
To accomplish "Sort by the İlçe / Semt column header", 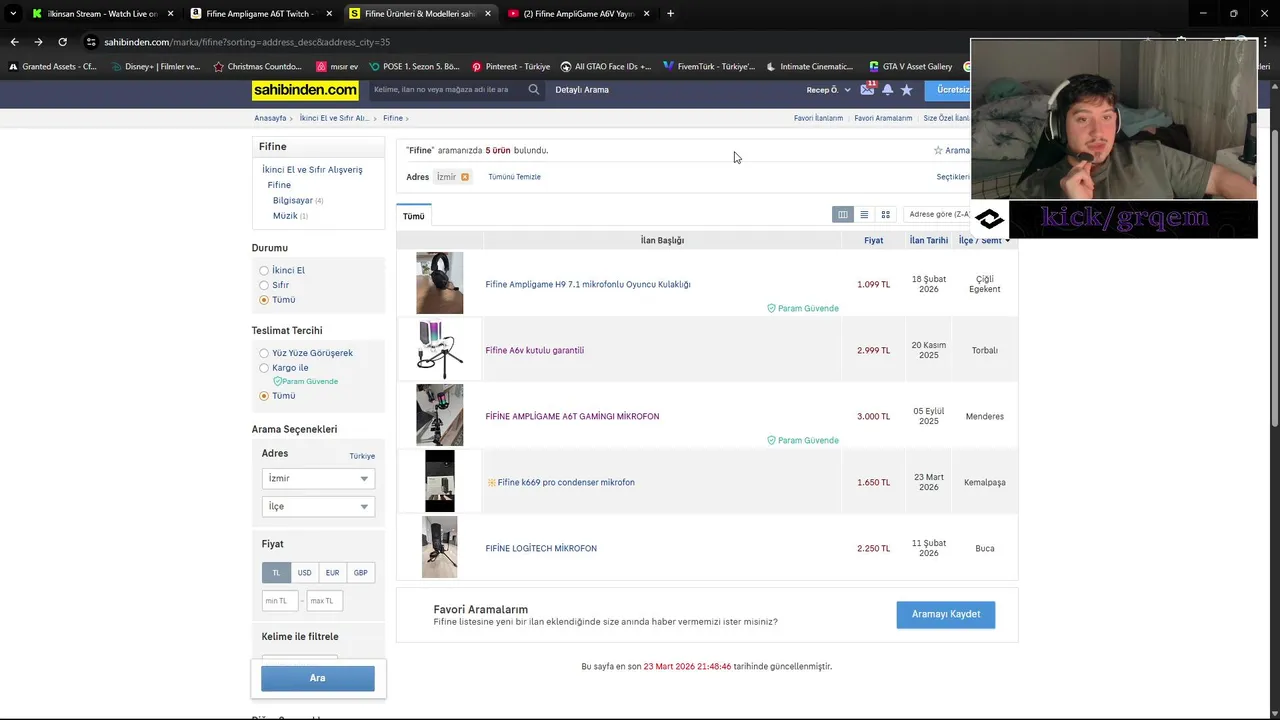I will point(984,240).
